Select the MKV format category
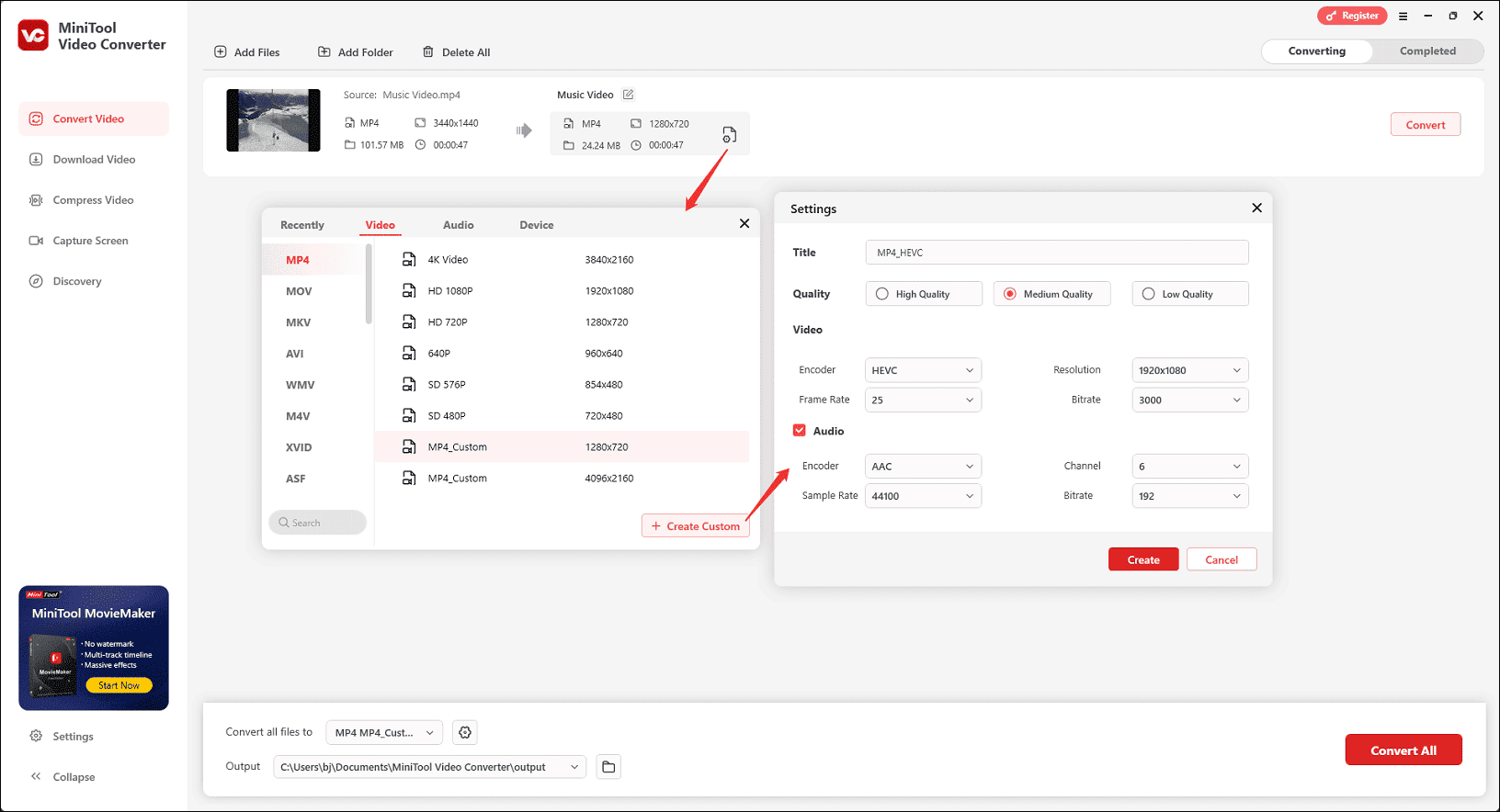 (x=298, y=322)
